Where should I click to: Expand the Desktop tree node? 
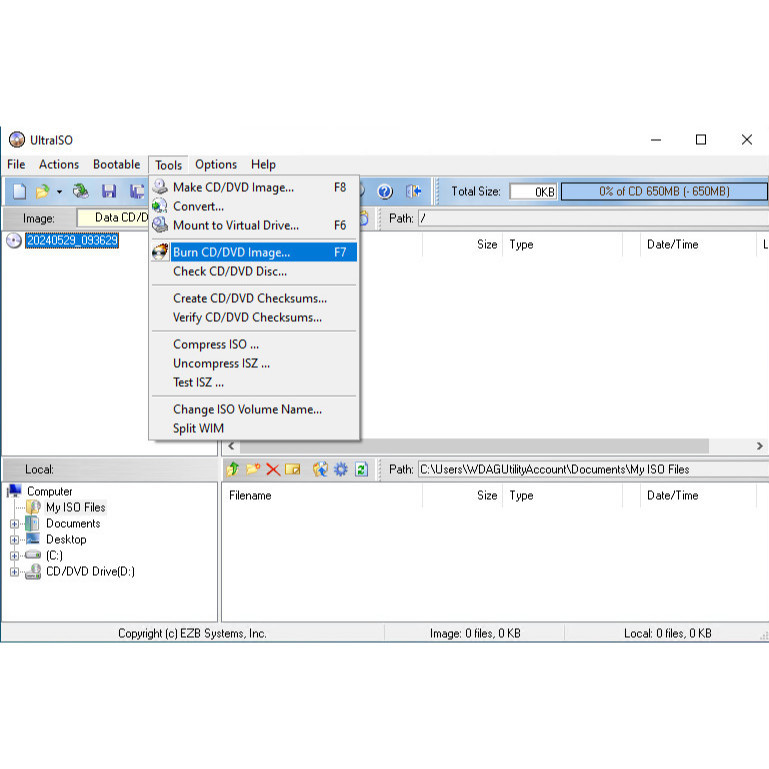14,540
